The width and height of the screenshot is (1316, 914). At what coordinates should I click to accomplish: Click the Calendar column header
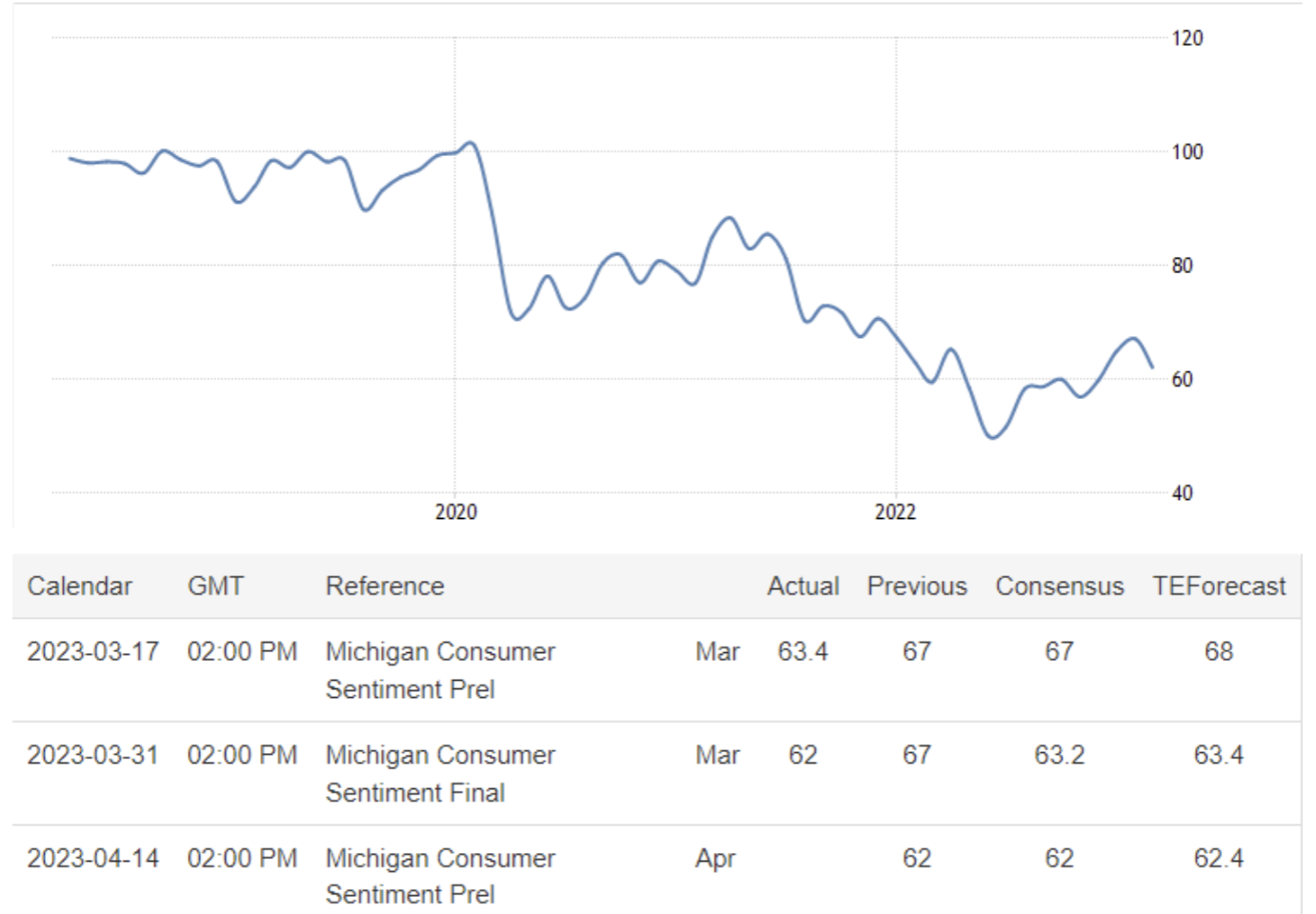coord(79,586)
